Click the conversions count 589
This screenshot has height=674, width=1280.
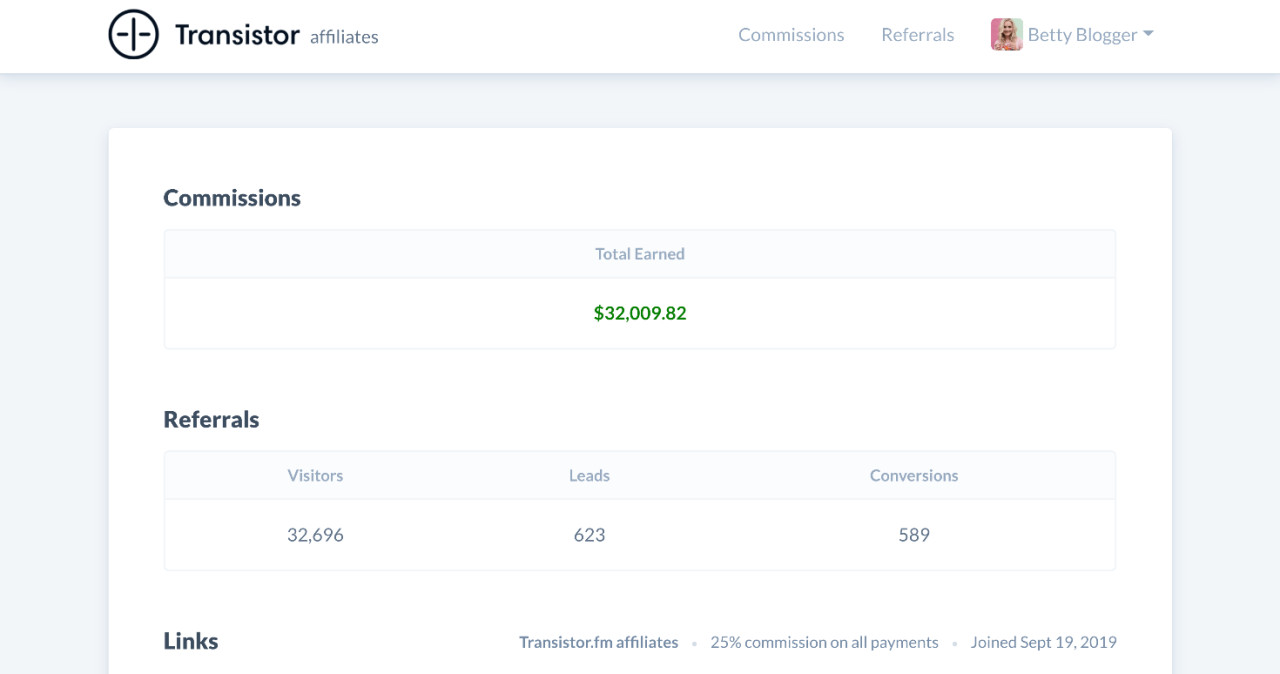click(x=913, y=535)
